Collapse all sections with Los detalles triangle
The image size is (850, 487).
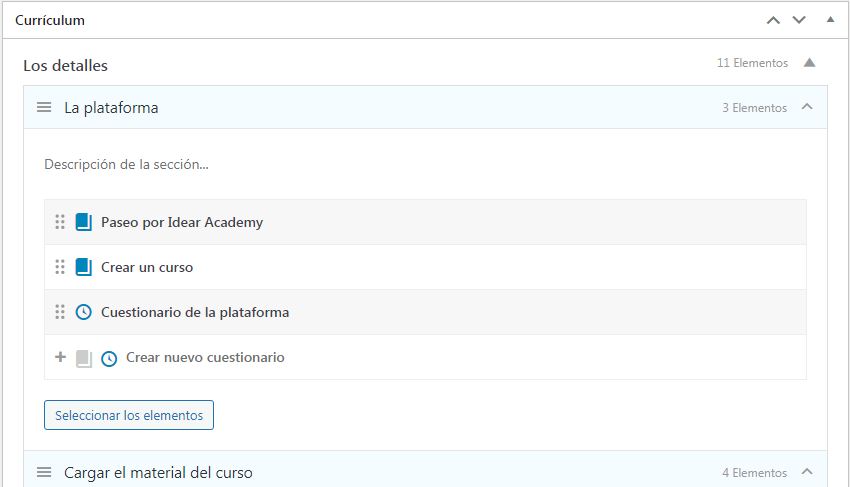[x=809, y=63]
